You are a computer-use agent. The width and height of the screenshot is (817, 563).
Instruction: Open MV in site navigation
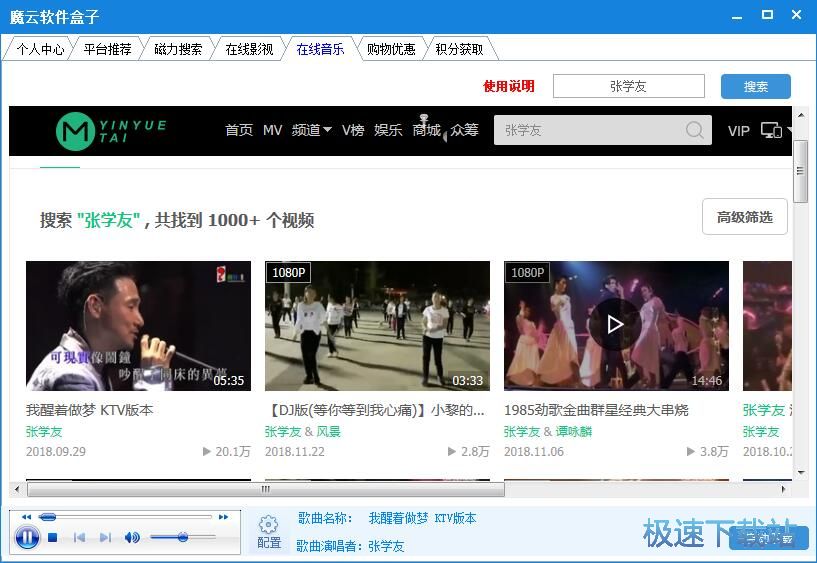[273, 130]
